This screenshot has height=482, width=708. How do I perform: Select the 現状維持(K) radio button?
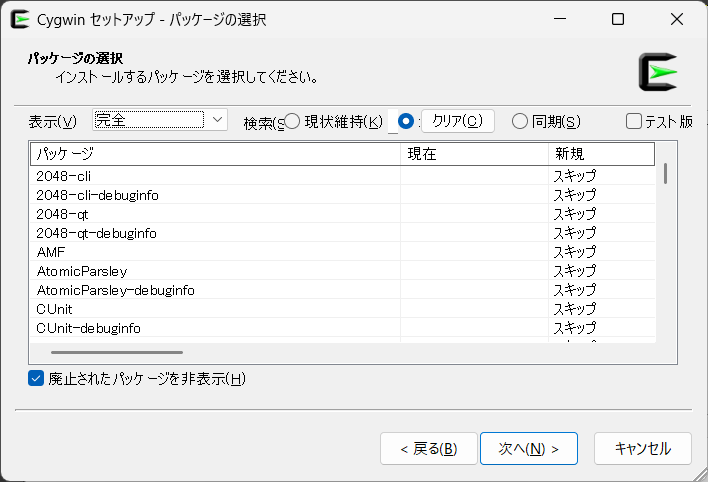[292, 121]
